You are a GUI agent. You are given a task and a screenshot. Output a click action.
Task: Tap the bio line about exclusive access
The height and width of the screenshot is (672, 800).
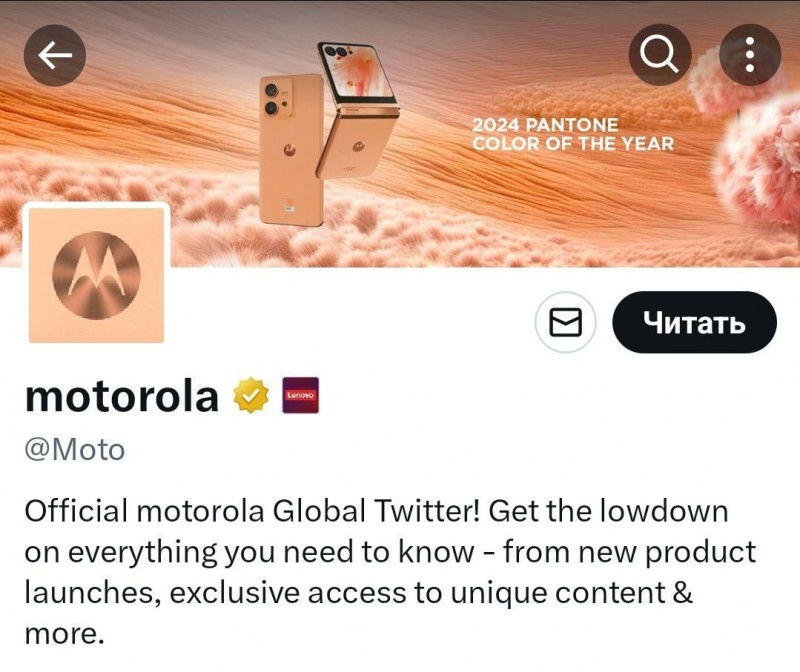tap(358, 592)
